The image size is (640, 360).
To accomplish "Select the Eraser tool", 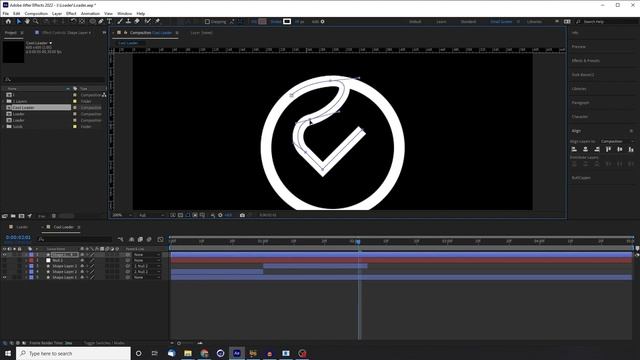I will (x=137, y=21).
